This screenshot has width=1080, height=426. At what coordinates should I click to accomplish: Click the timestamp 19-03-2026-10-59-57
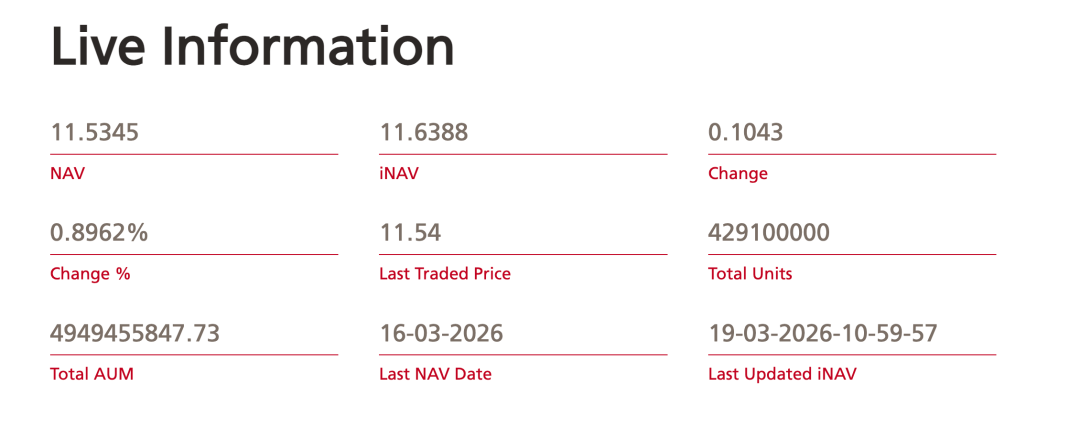point(823,333)
